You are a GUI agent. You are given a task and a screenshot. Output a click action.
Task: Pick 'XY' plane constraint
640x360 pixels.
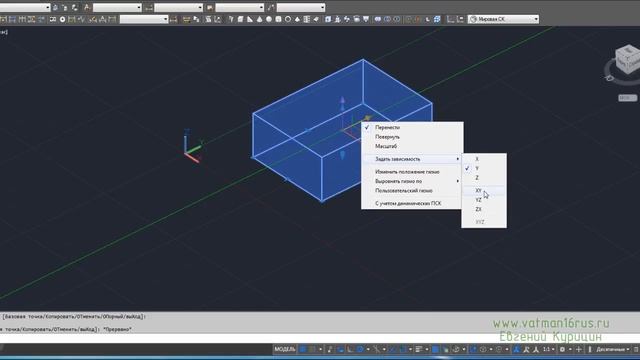(484, 191)
